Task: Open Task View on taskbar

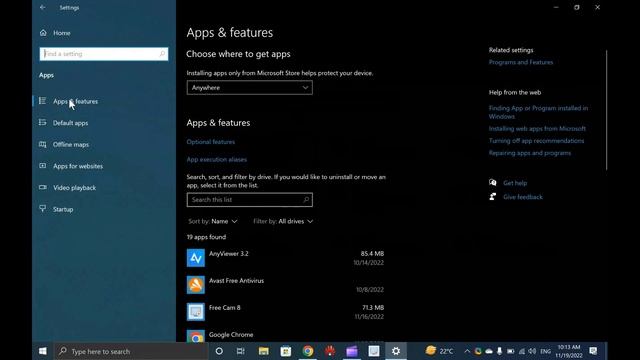Action: coord(241,351)
